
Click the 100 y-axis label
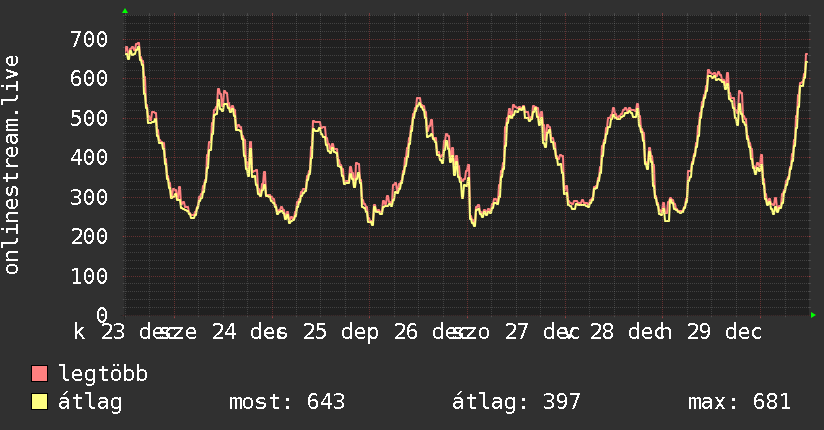coord(89,276)
